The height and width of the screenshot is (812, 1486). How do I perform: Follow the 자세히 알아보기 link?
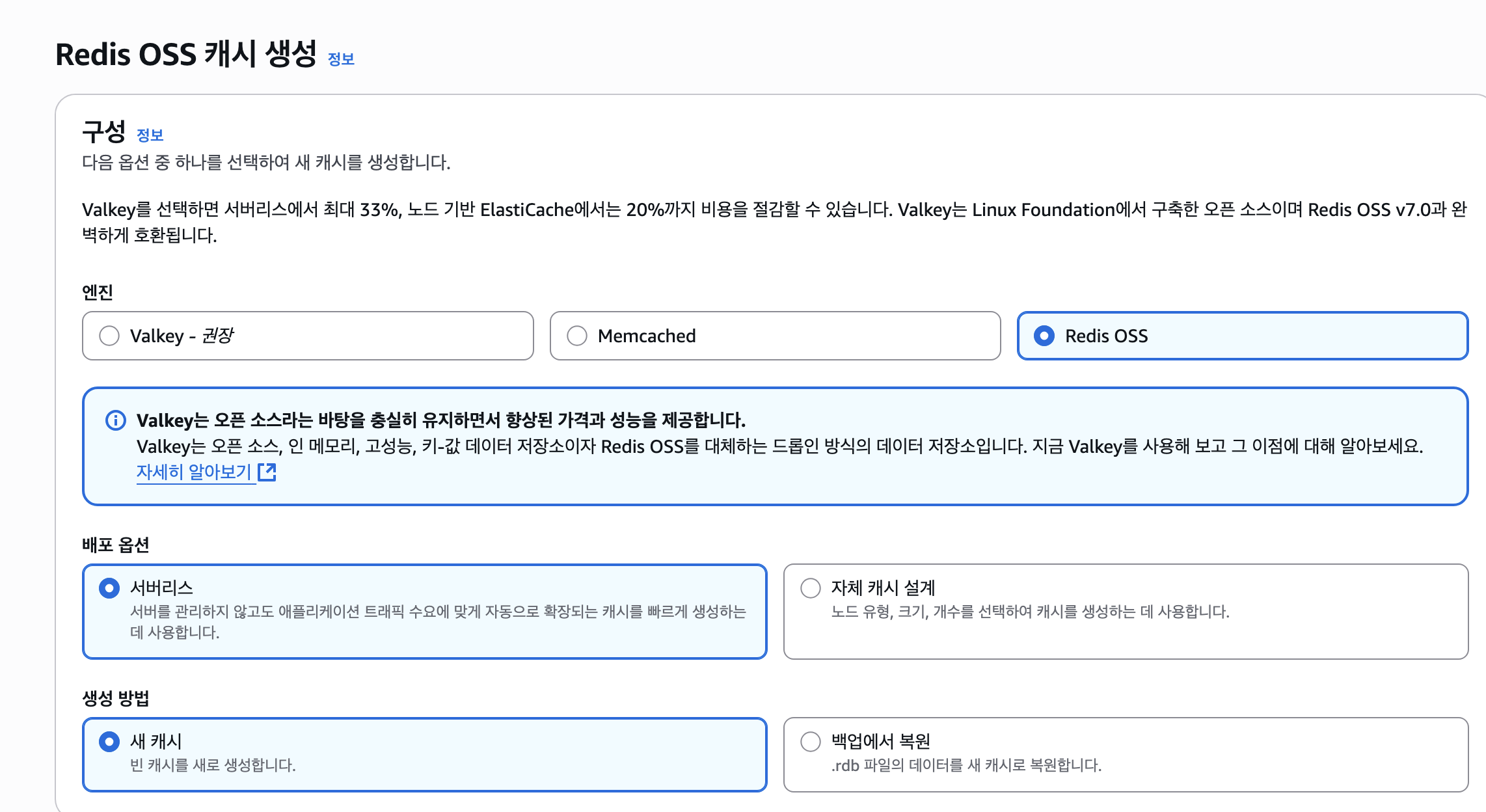point(194,472)
